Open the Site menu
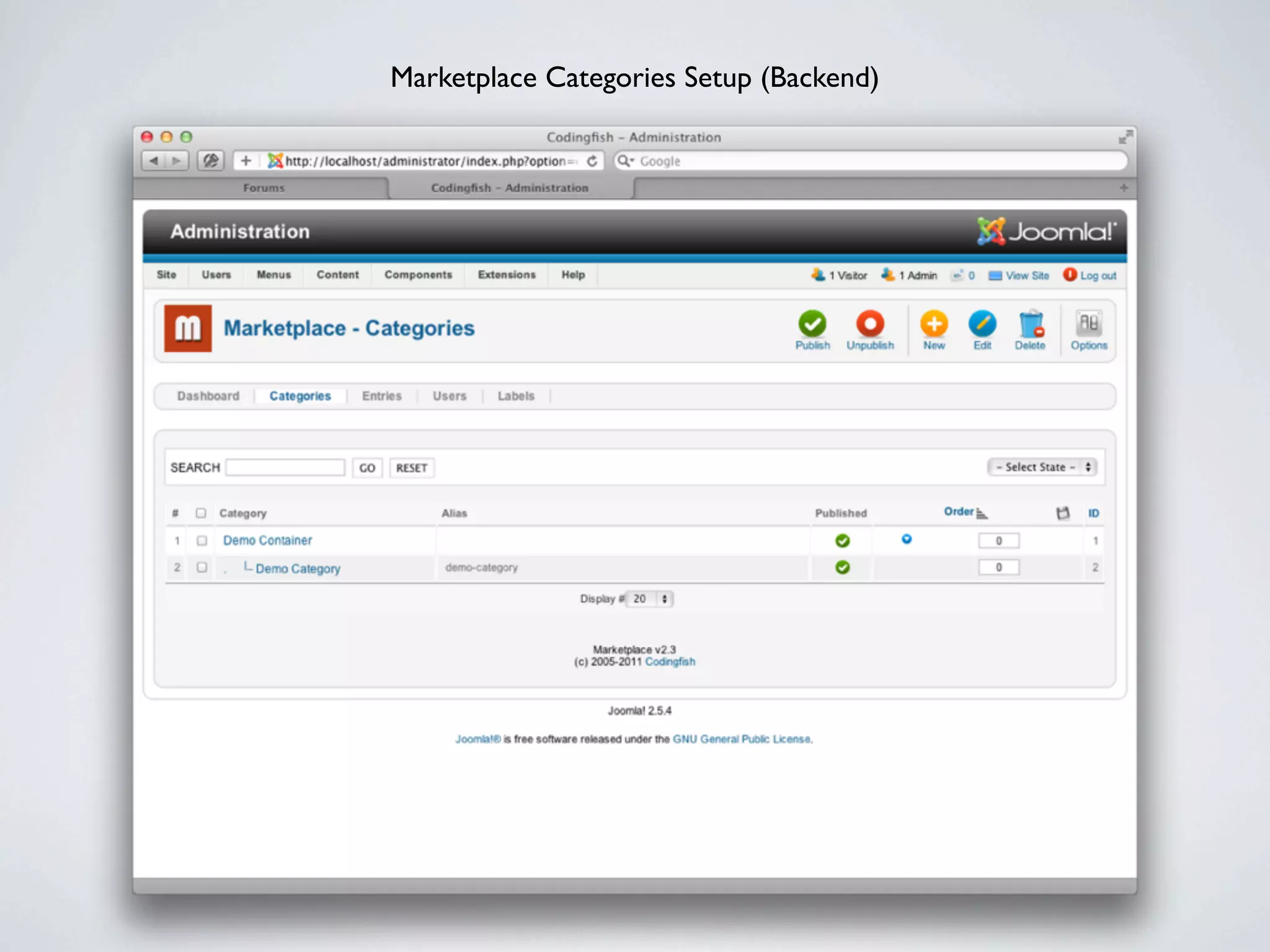 click(166, 275)
